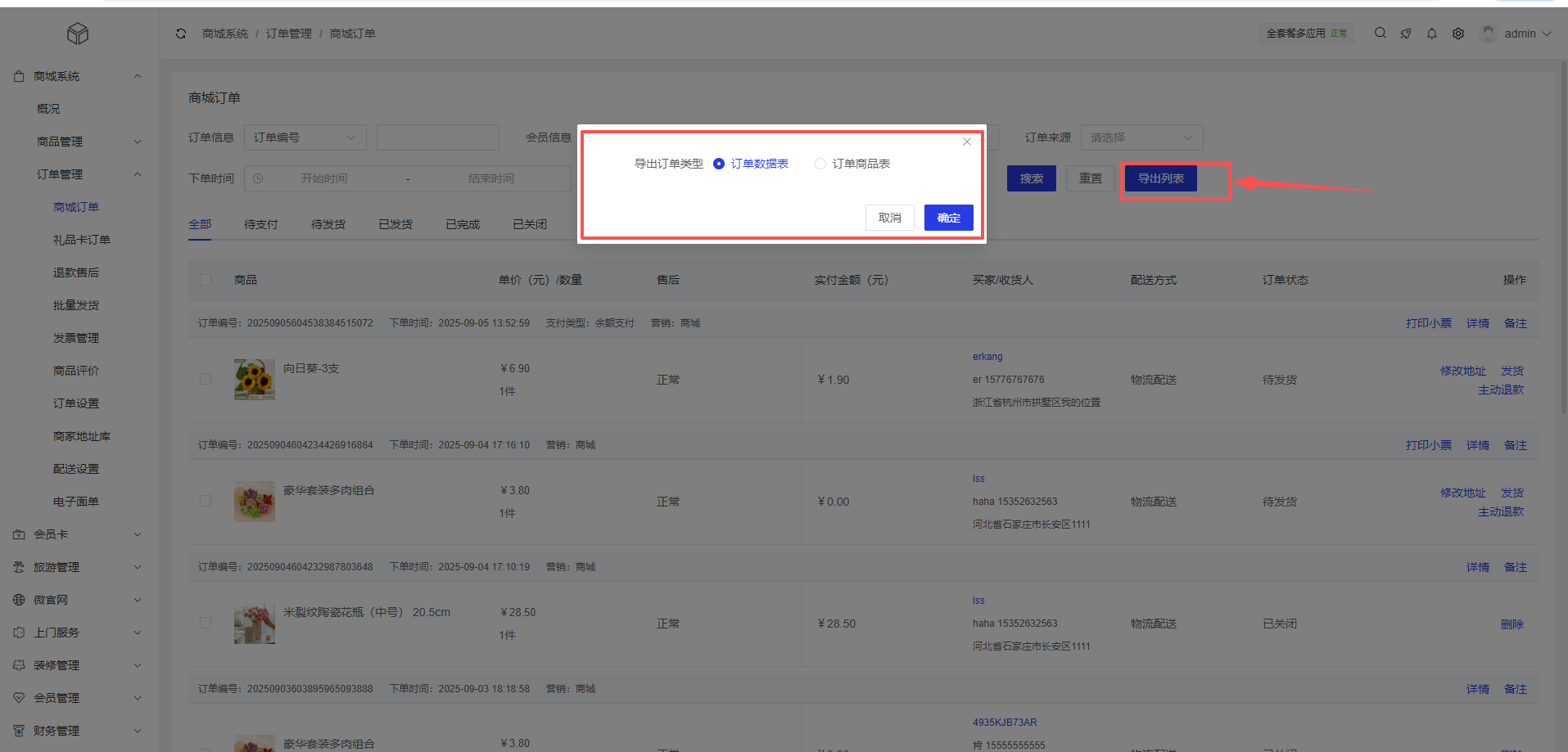Open the 订单来源 请选择 dropdown

tap(1141, 137)
